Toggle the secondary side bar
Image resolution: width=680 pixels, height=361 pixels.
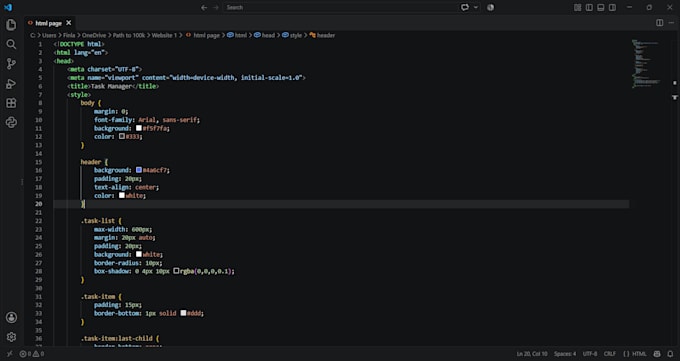(612, 7)
